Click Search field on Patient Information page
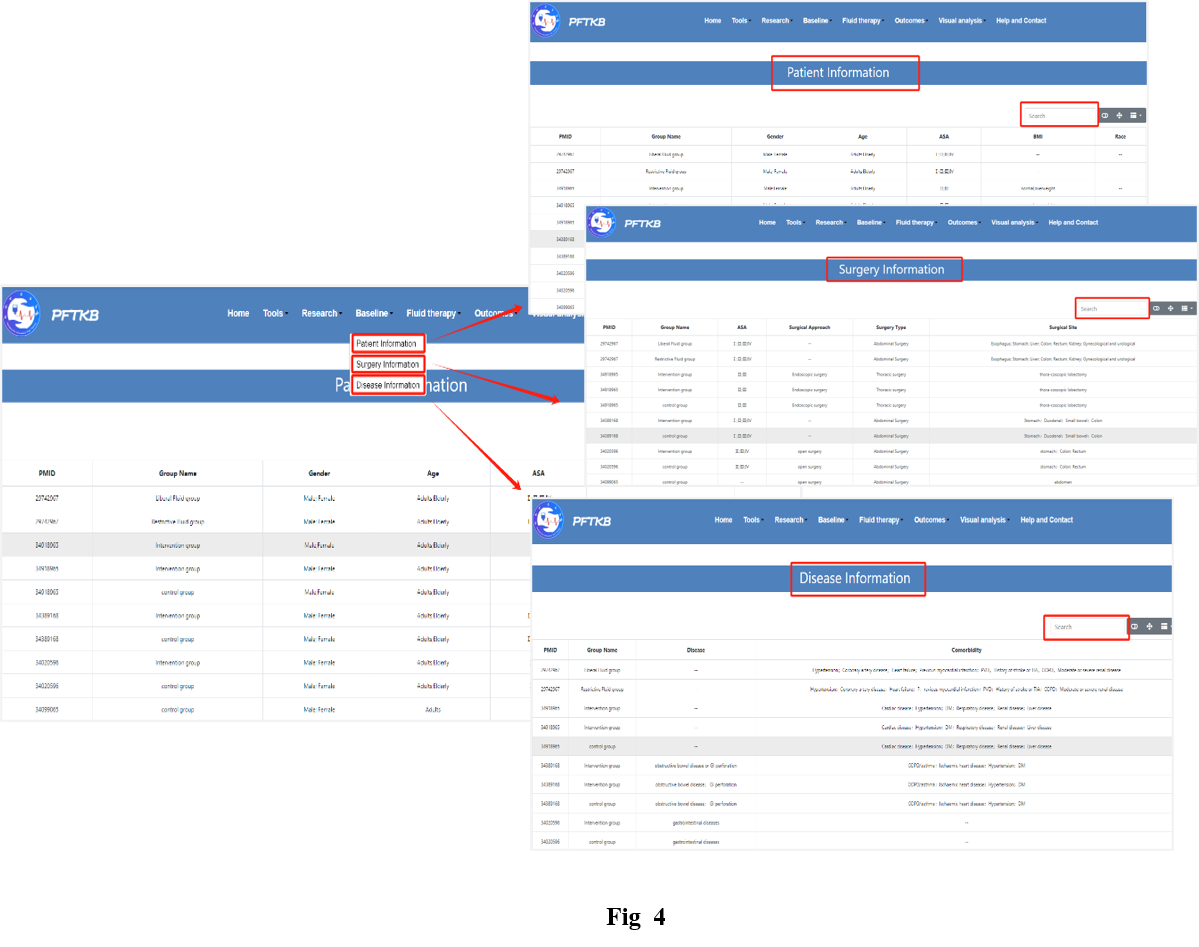The height and width of the screenshot is (947, 1199). coord(1059,116)
